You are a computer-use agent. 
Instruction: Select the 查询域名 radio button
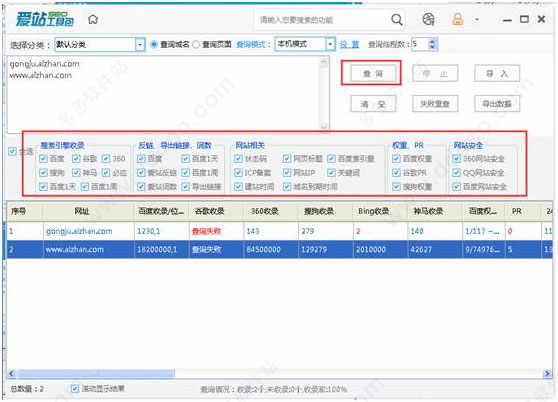click(x=154, y=44)
